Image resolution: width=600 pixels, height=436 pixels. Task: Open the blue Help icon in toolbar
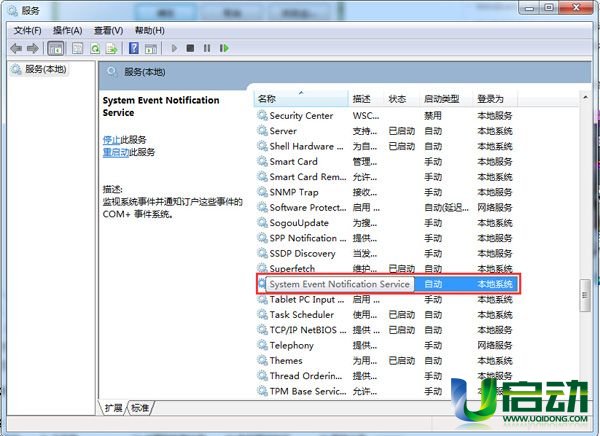133,47
